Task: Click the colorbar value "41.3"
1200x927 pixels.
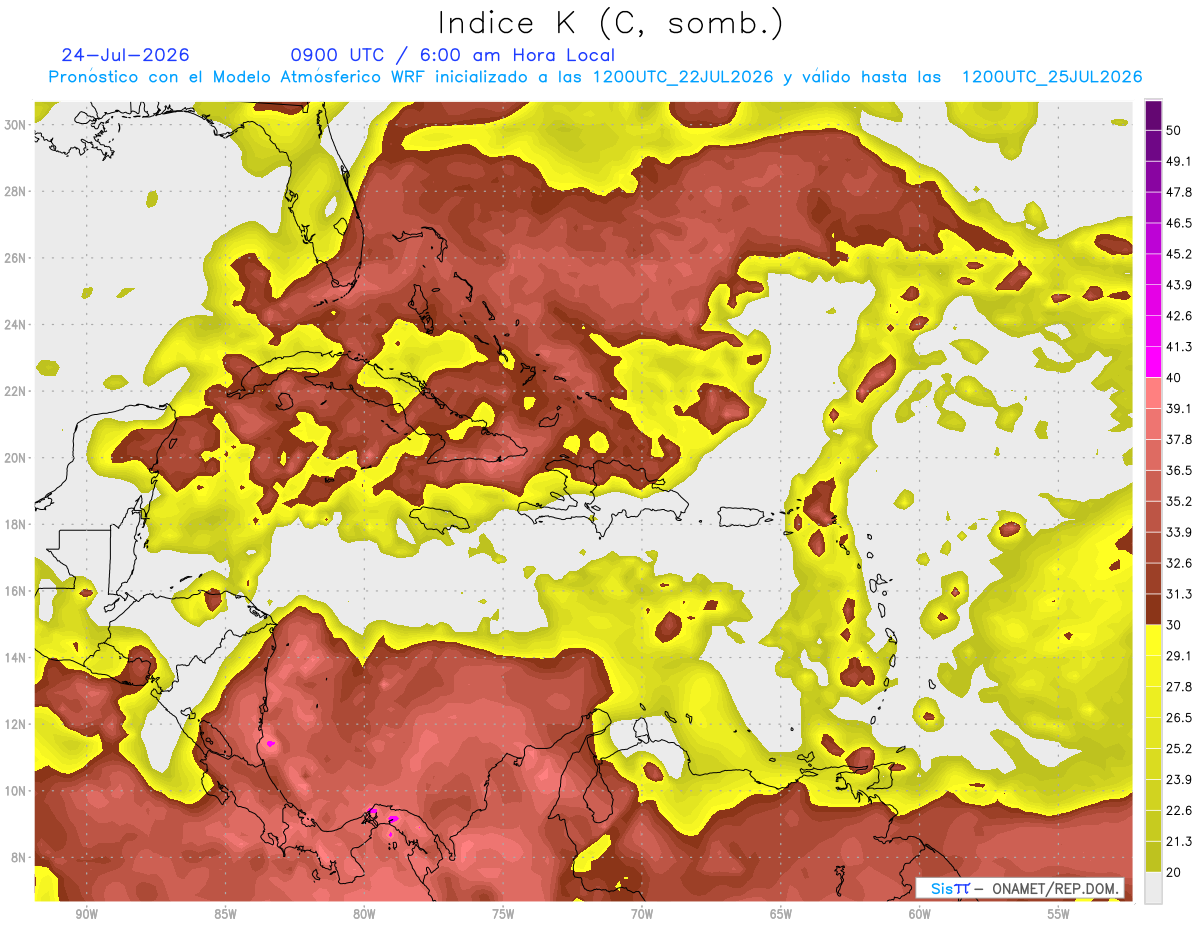Action: 1178,347
